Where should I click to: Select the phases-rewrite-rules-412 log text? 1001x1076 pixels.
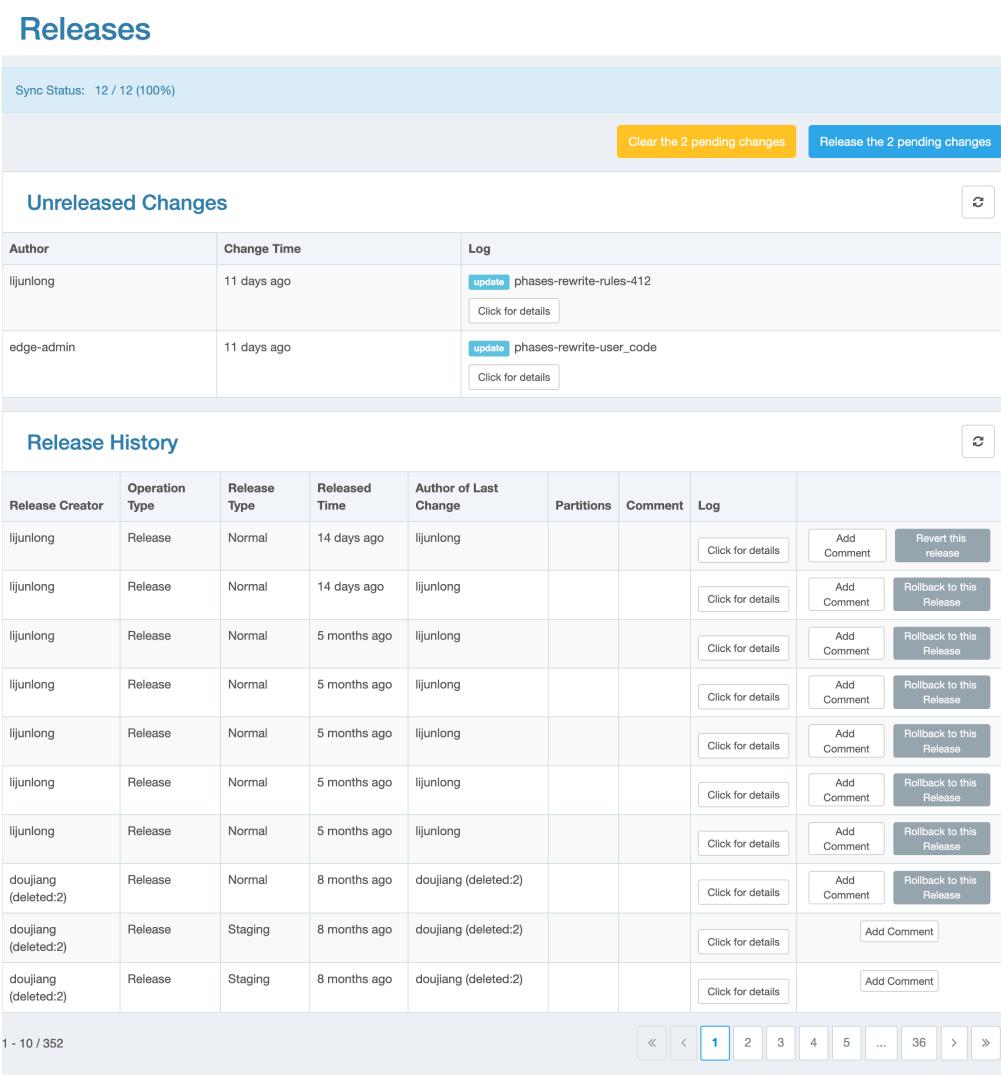(582, 281)
